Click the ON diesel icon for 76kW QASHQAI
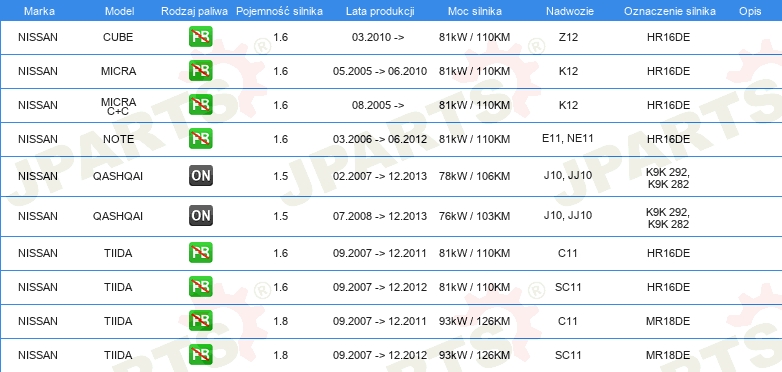This screenshot has height=372, width=782. tap(200, 215)
